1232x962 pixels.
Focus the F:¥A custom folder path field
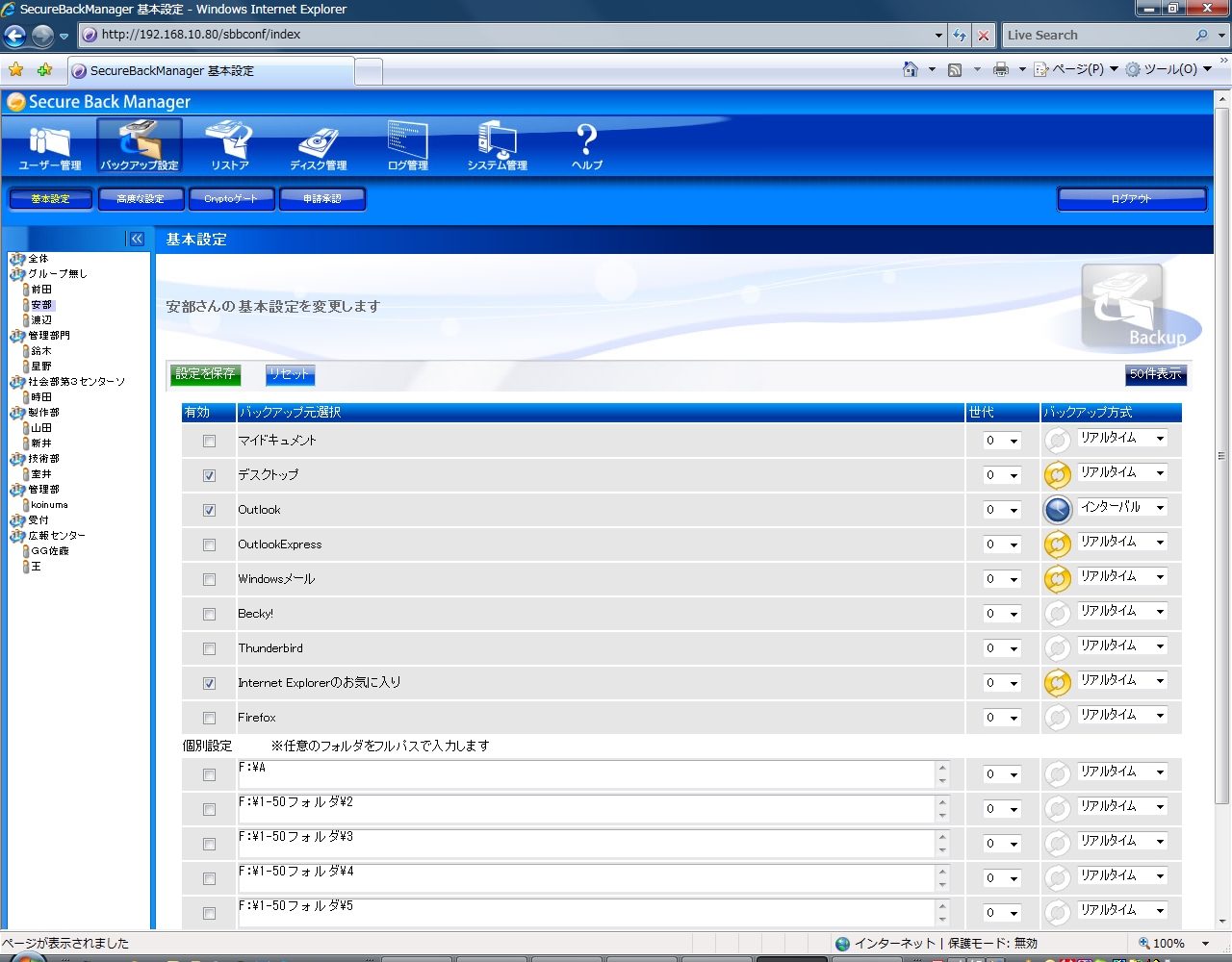click(x=586, y=774)
